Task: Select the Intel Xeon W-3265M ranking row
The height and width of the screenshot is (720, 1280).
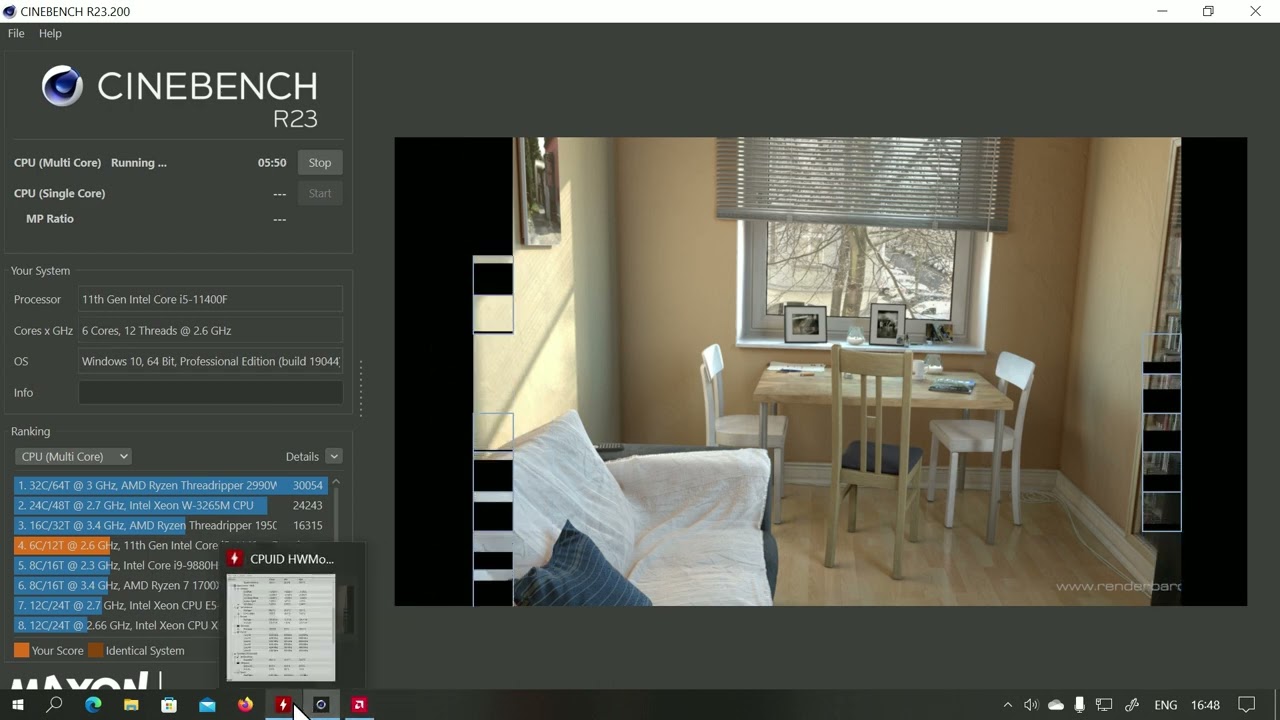Action: [x=170, y=505]
